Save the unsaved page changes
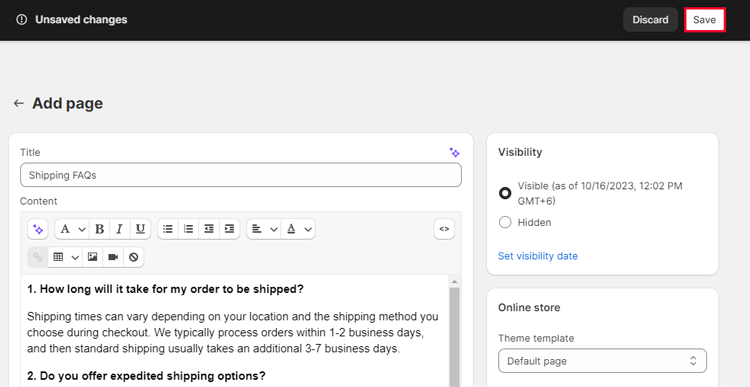This screenshot has height=387, width=750. pos(705,20)
